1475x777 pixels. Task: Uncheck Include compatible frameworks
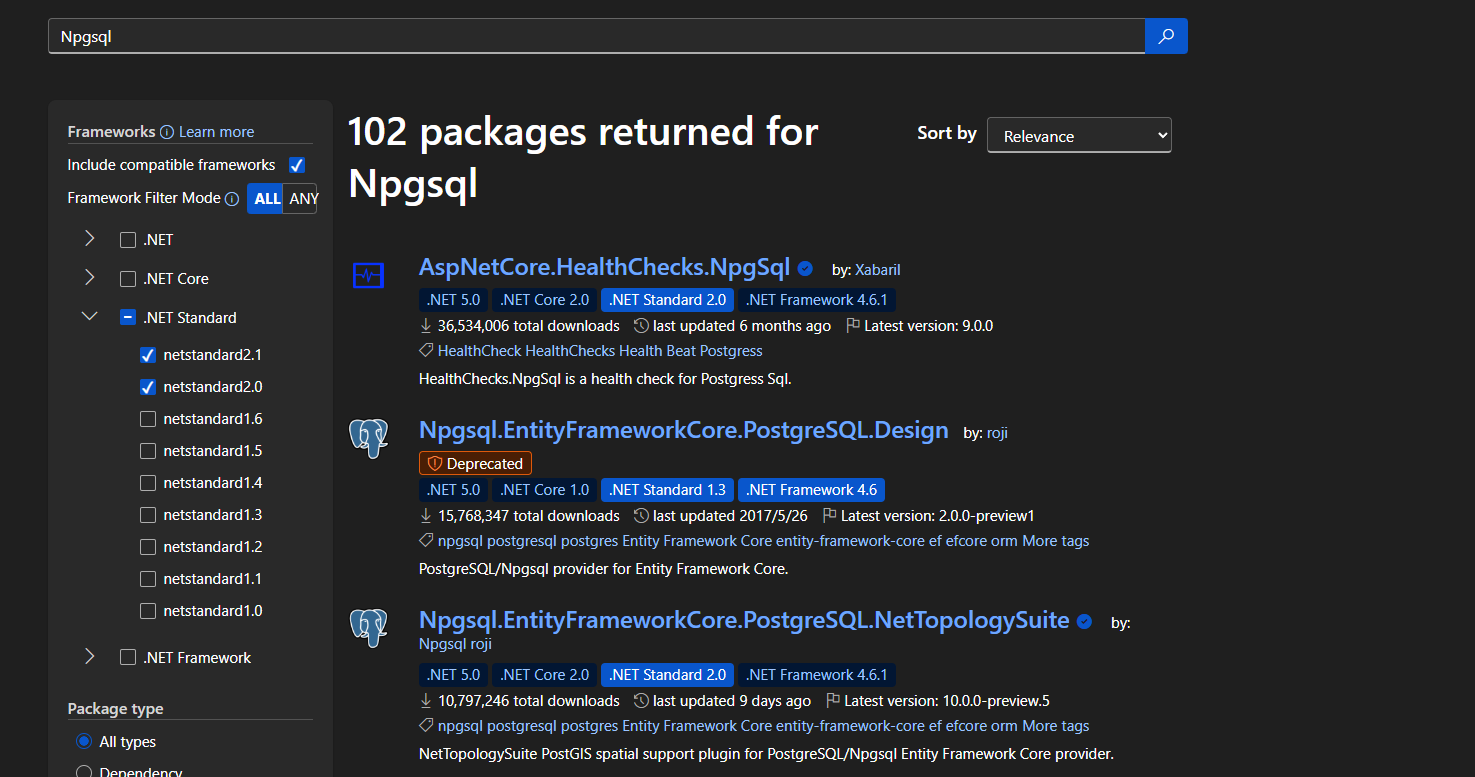pos(297,165)
